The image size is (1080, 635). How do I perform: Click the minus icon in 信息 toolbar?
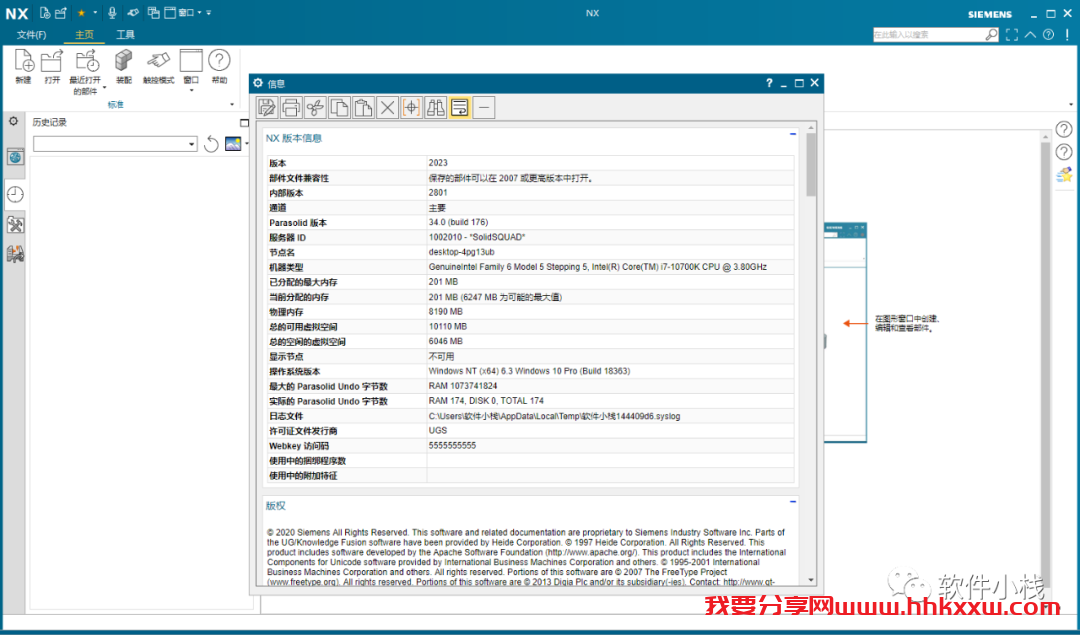coord(484,107)
